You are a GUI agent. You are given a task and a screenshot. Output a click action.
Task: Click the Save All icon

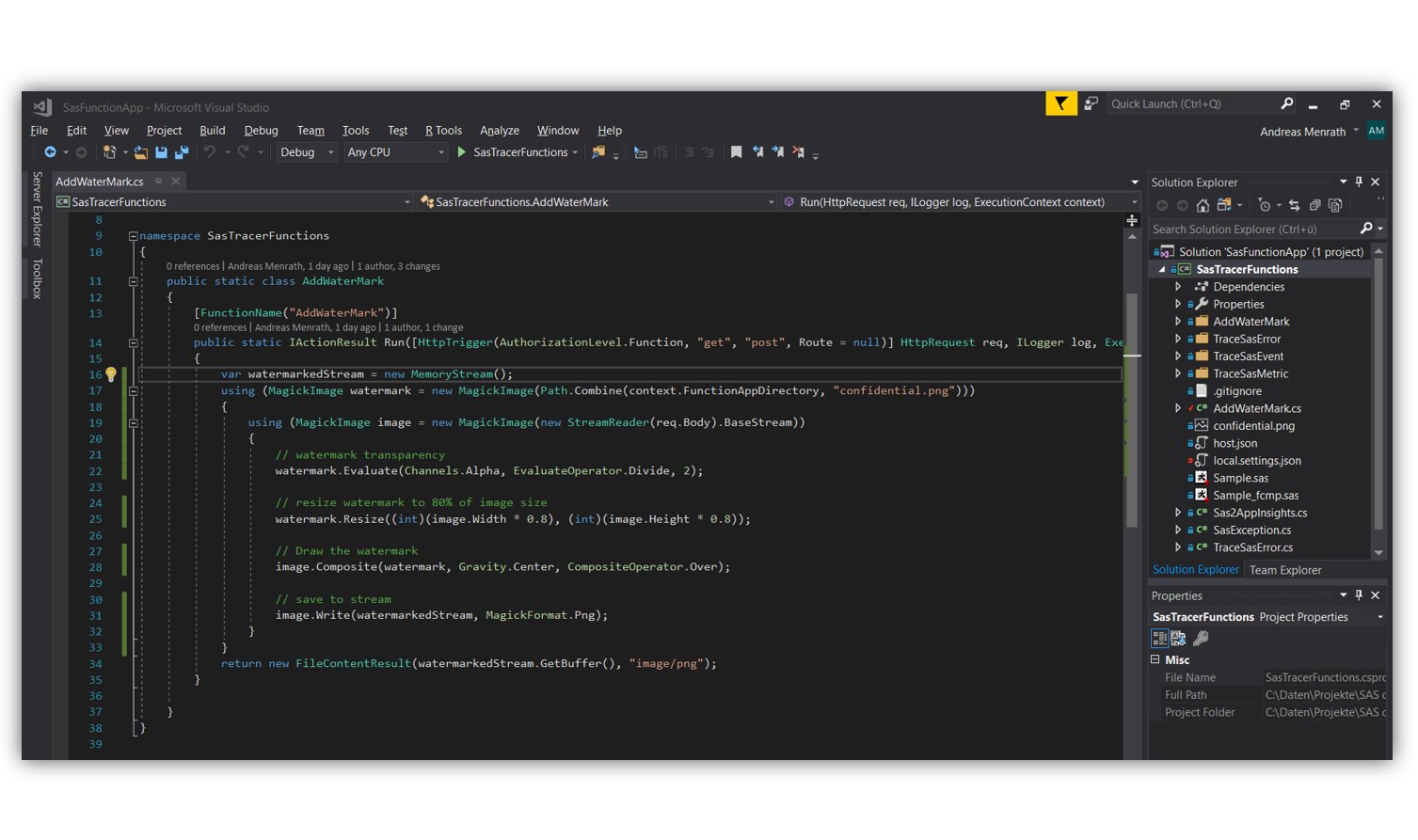[x=182, y=152]
